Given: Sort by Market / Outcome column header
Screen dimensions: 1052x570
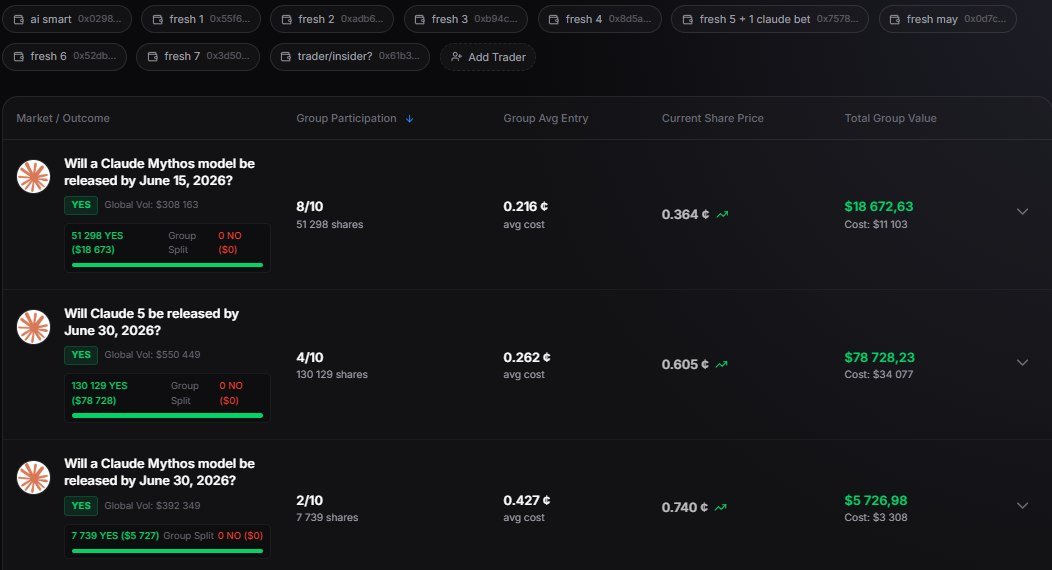Looking at the screenshot, I should pyautogui.click(x=63, y=118).
